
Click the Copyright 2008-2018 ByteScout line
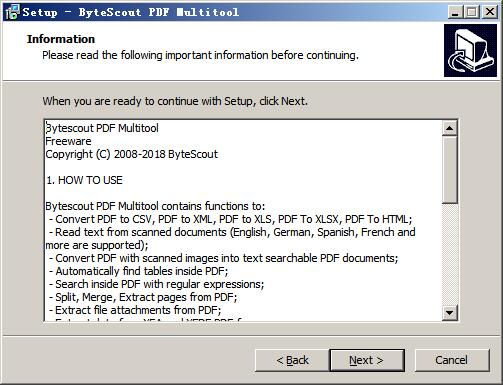click(131, 154)
